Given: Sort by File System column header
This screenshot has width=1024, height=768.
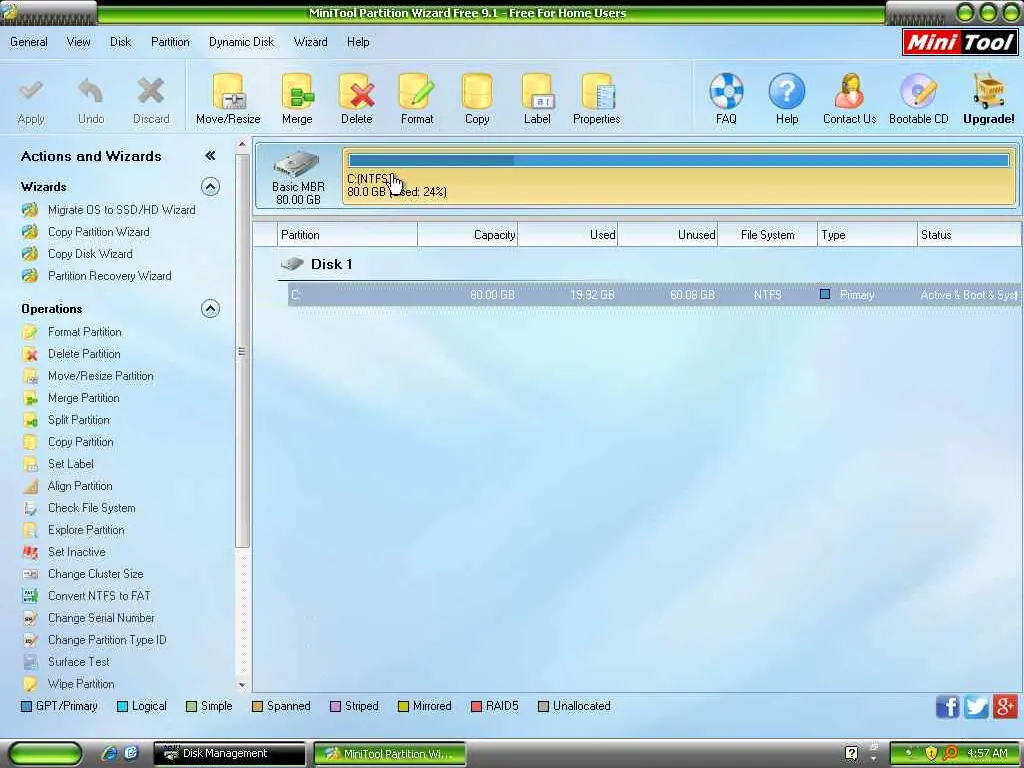Looking at the screenshot, I should (x=767, y=235).
